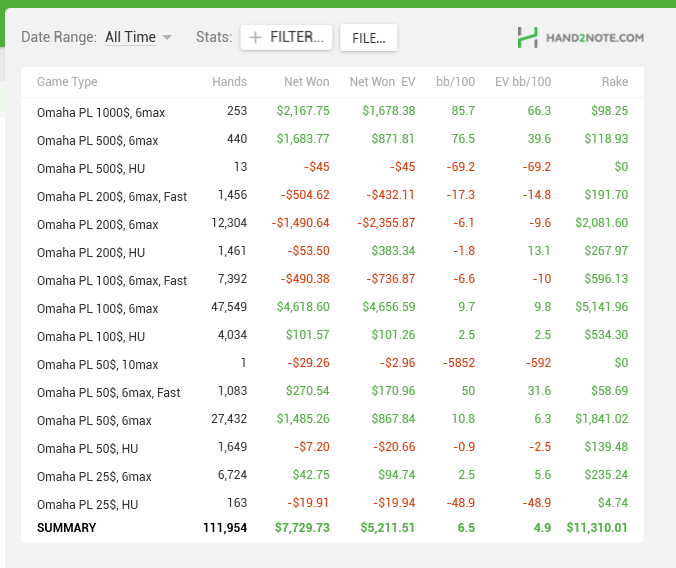Sort by Net Won column header
The width and height of the screenshot is (676, 568).
click(307, 82)
